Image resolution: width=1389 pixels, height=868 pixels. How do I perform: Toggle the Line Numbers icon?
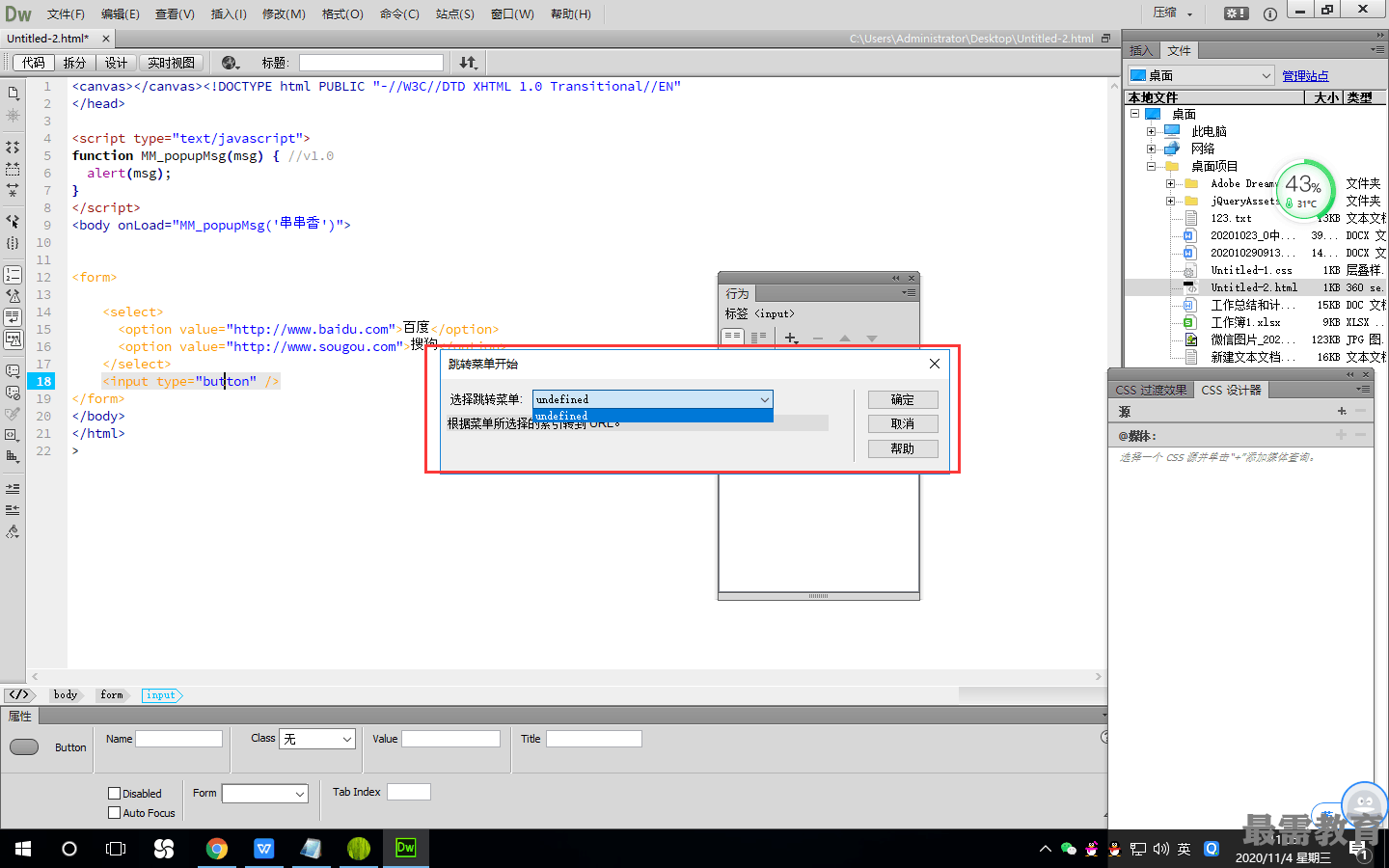[x=13, y=275]
